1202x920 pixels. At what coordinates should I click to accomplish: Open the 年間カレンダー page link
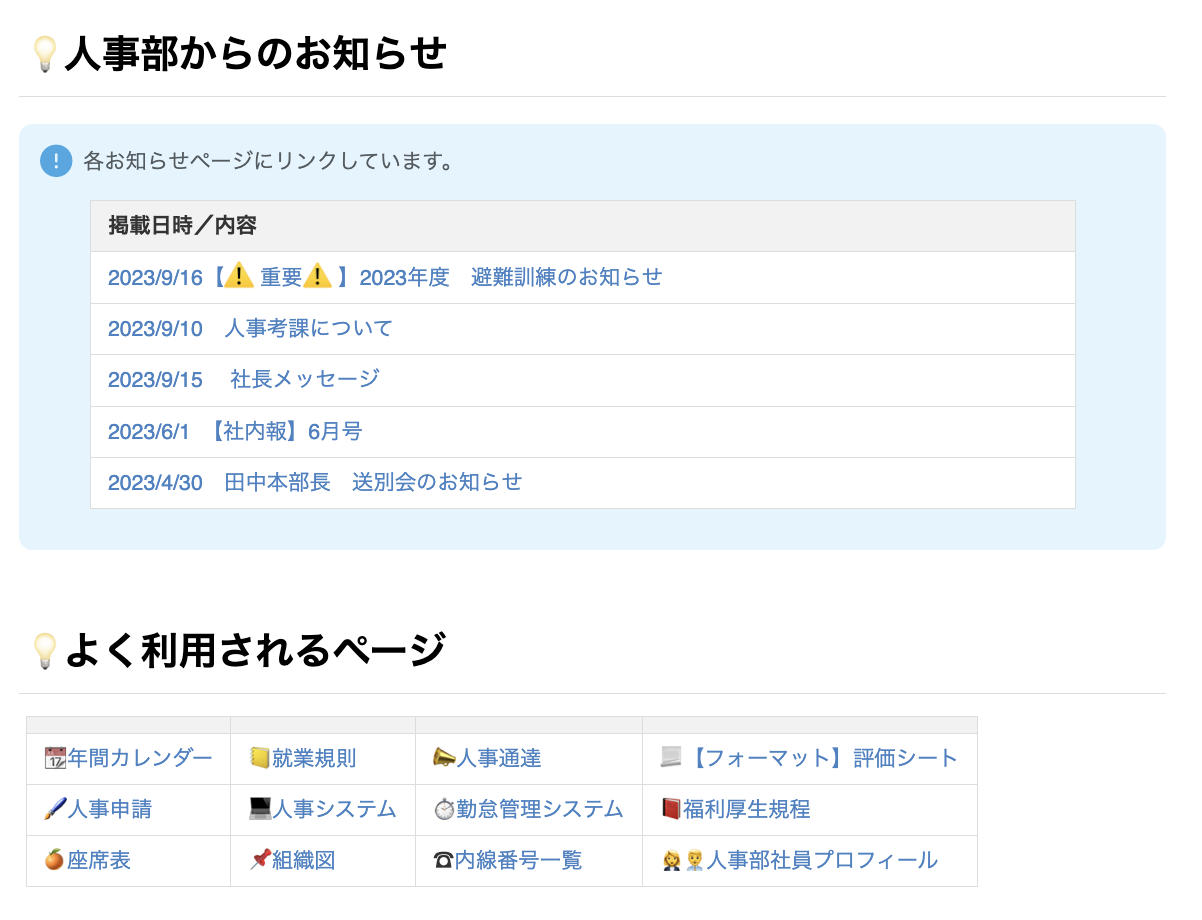[140, 759]
